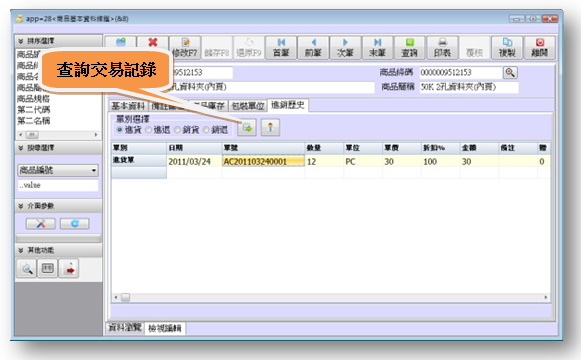The width and height of the screenshot is (581, 360).
Task: Switch to the inventory tab left of 包裝單位
Action: coord(208,106)
